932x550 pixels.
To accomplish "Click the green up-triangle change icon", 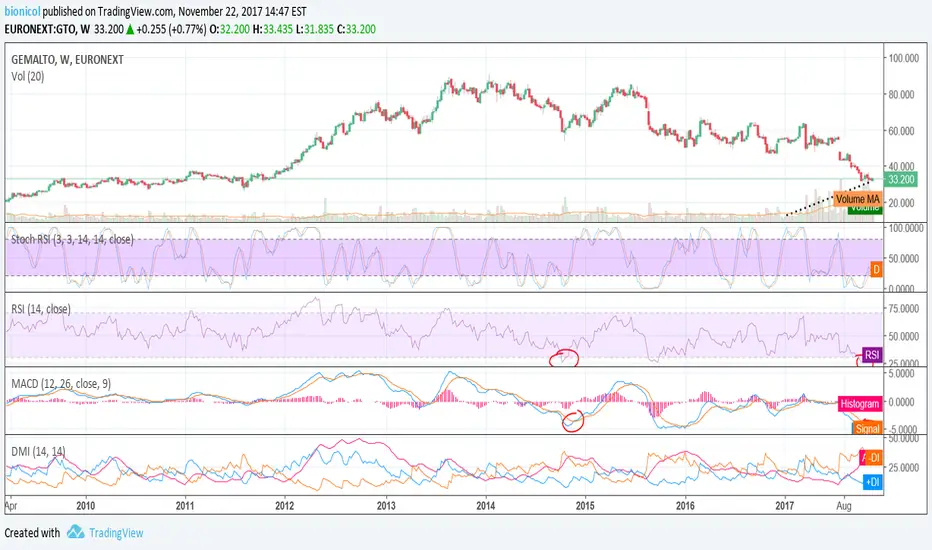I will (130, 30).
